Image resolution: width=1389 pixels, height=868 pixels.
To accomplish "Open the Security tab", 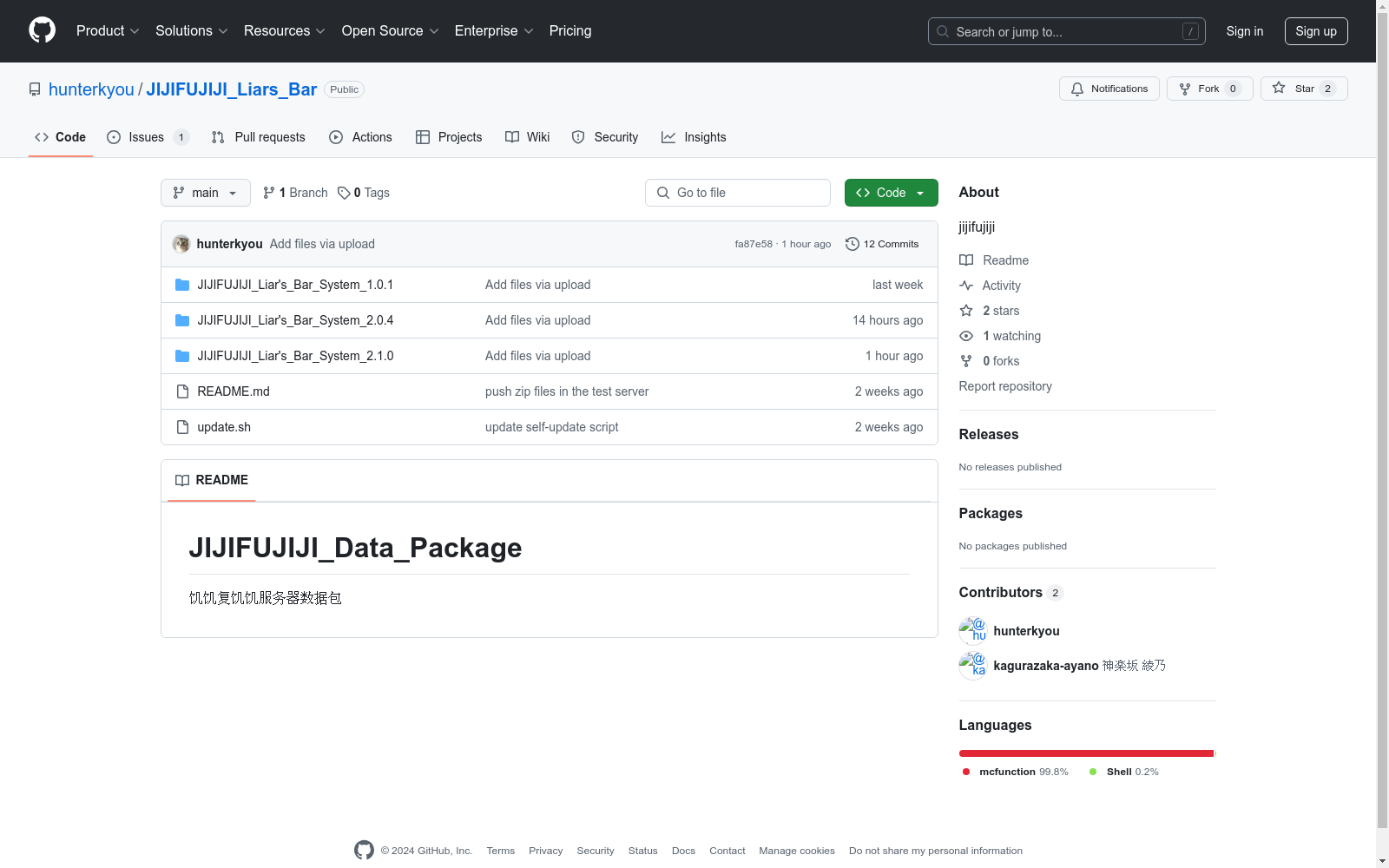I will [x=605, y=137].
